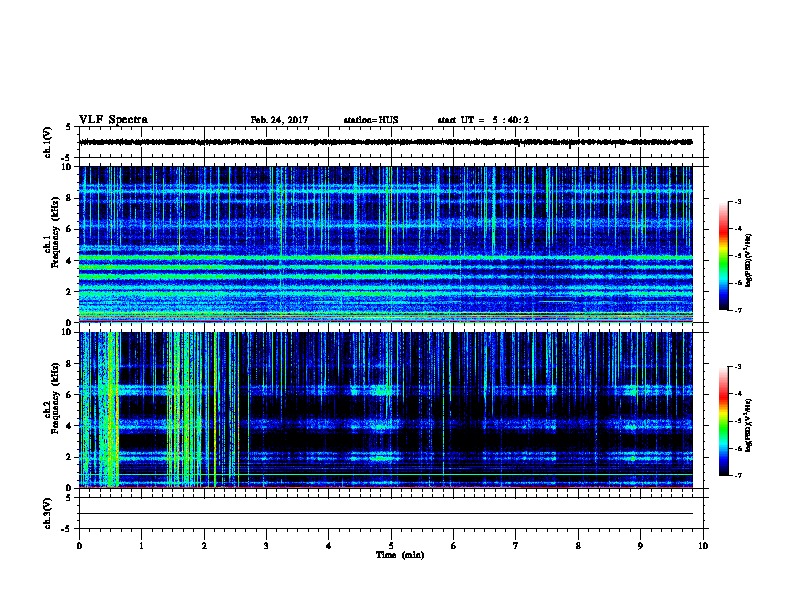Click the time axis tick label "7"

click(516, 546)
